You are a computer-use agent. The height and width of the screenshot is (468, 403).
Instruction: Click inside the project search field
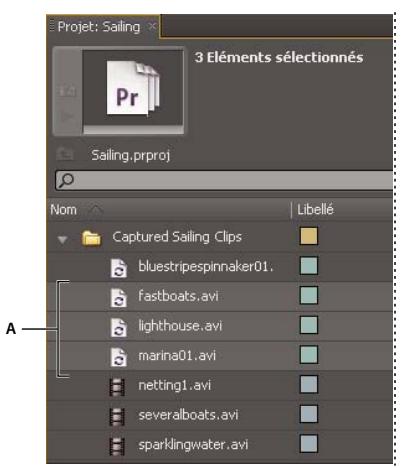(x=224, y=180)
